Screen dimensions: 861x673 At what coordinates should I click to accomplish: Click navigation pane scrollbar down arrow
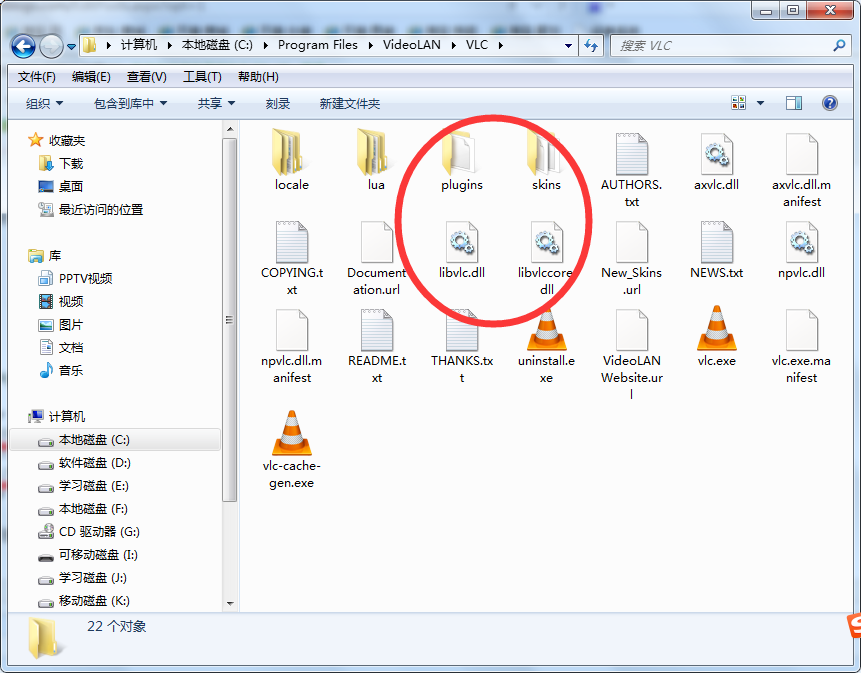pyautogui.click(x=230, y=603)
